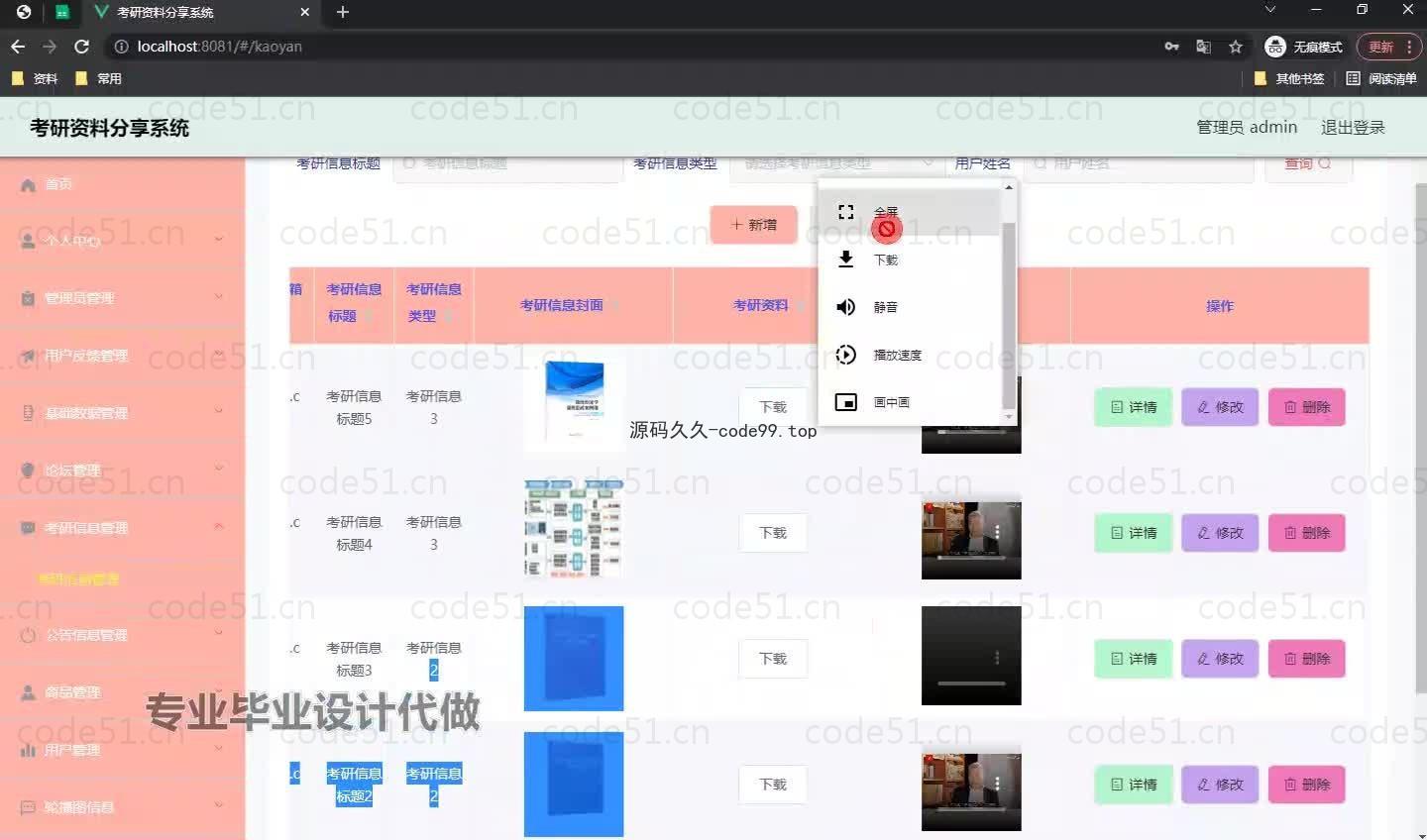The height and width of the screenshot is (840, 1427).
Task: Click the picture-in-picture icon in the popup
Action: (x=845, y=402)
